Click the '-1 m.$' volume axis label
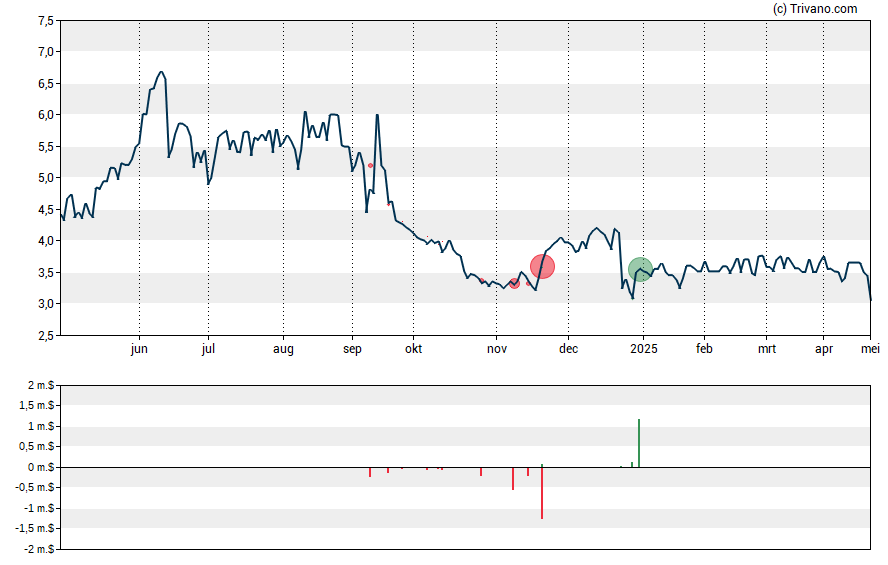Screen dimensions: 888x565 click(40, 508)
